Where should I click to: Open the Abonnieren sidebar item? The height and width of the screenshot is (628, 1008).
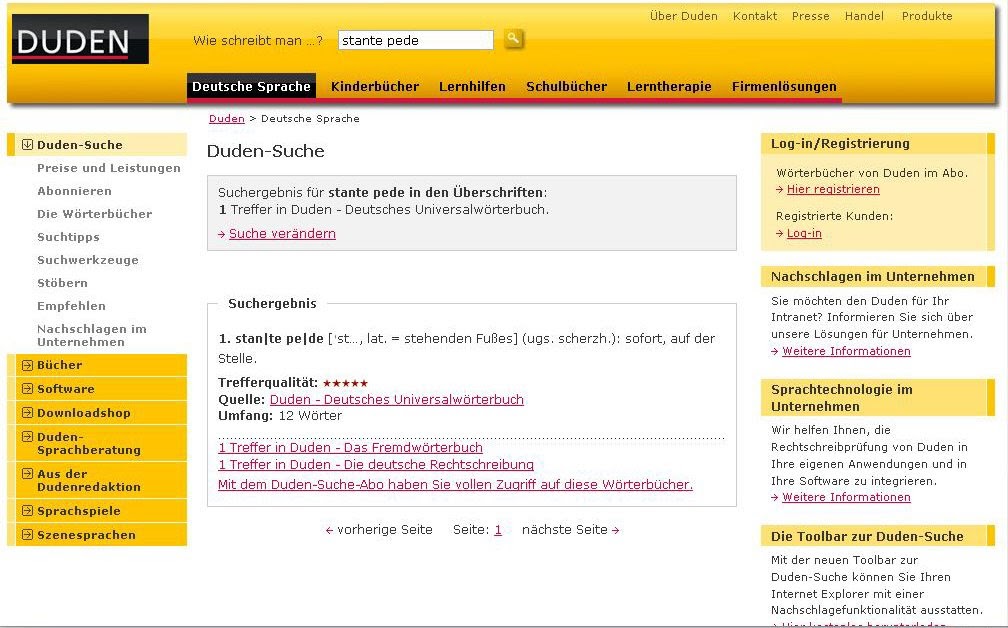(75, 191)
